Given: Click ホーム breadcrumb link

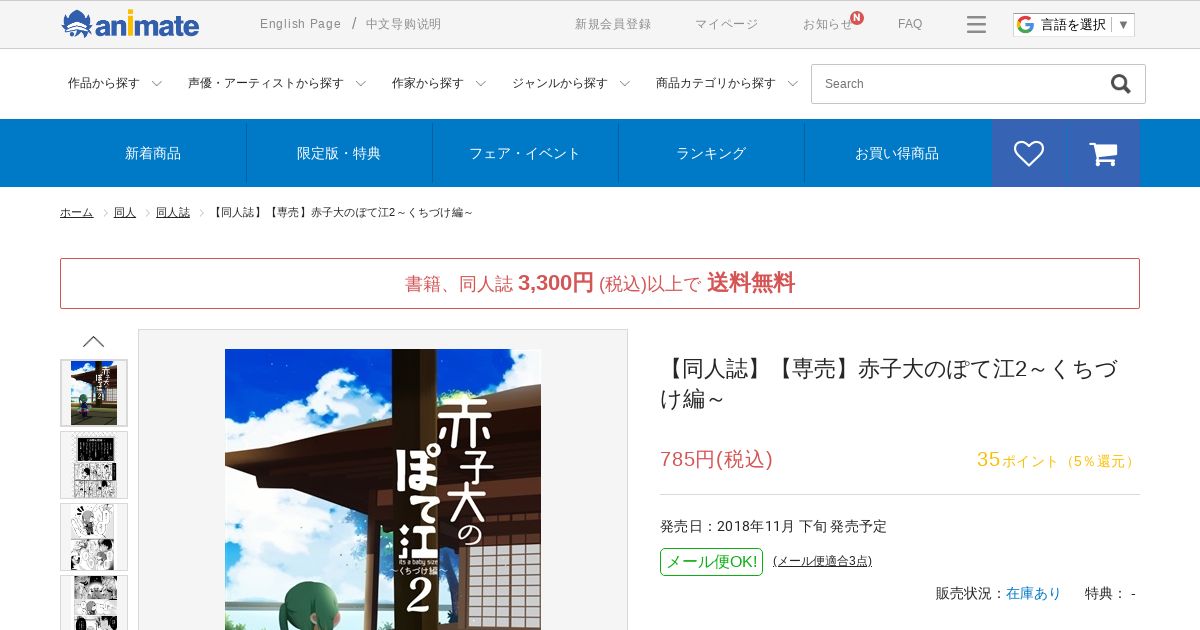Looking at the screenshot, I should (x=76, y=212).
